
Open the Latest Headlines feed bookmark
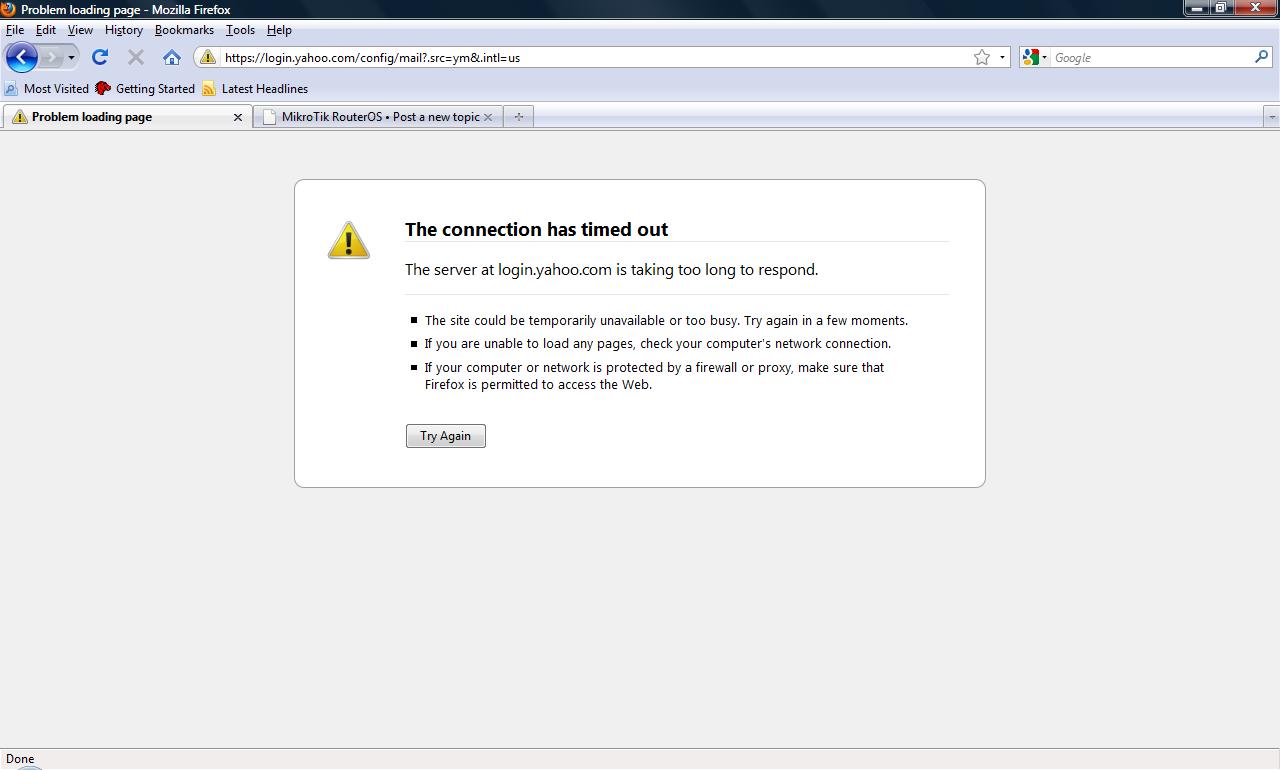coord(255,88)
